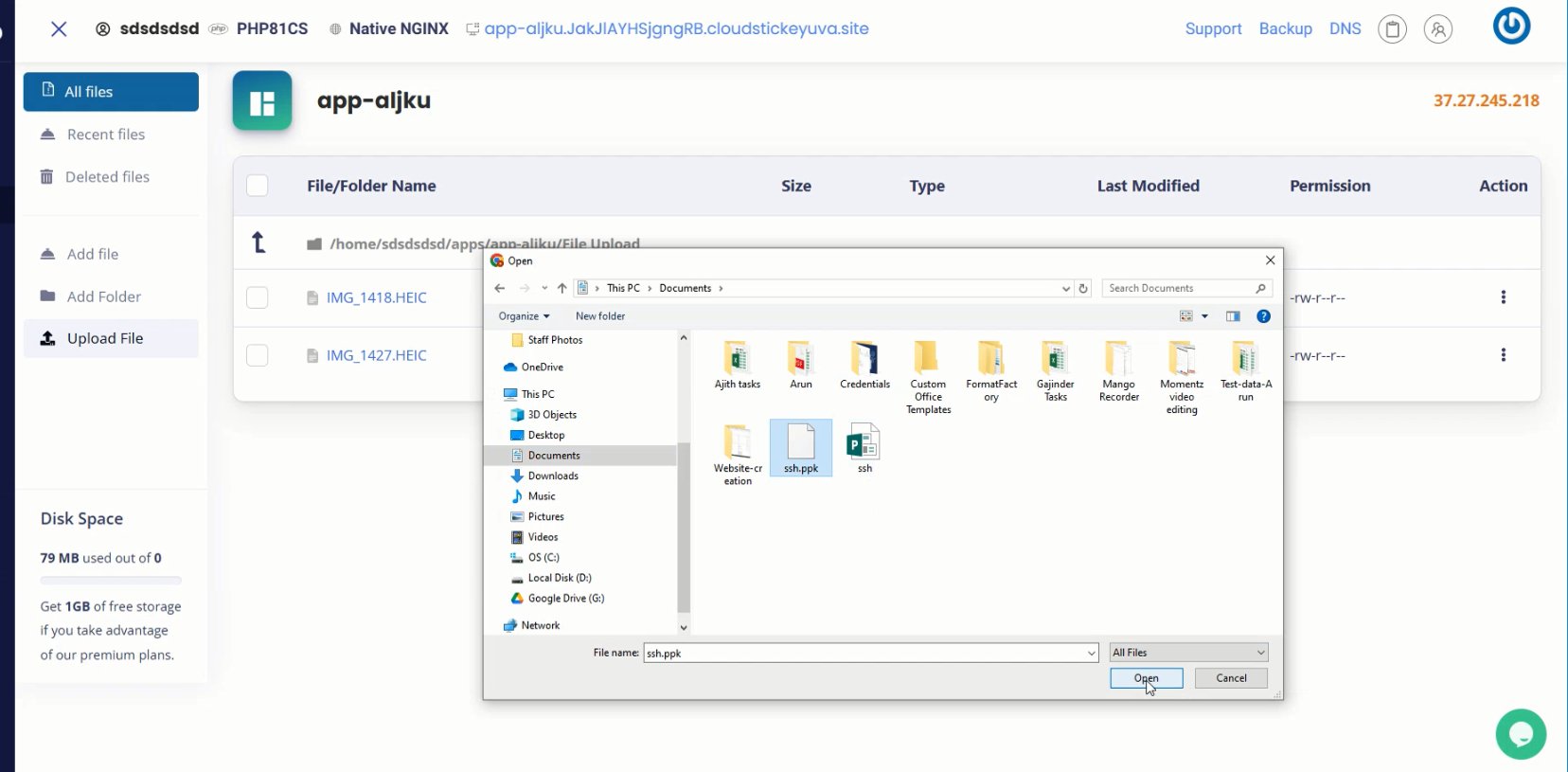The height and width of the screenshot is (772, 1568).
Task: Toggle the preview pane icon
Action: 1233,316
